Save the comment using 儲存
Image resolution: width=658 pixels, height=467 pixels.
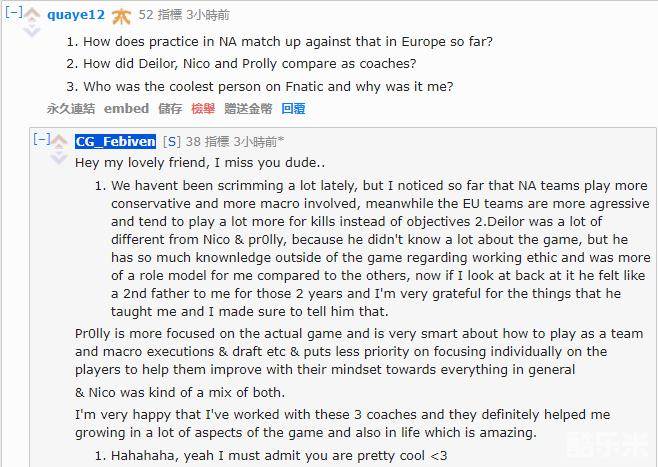pos(169,108)
